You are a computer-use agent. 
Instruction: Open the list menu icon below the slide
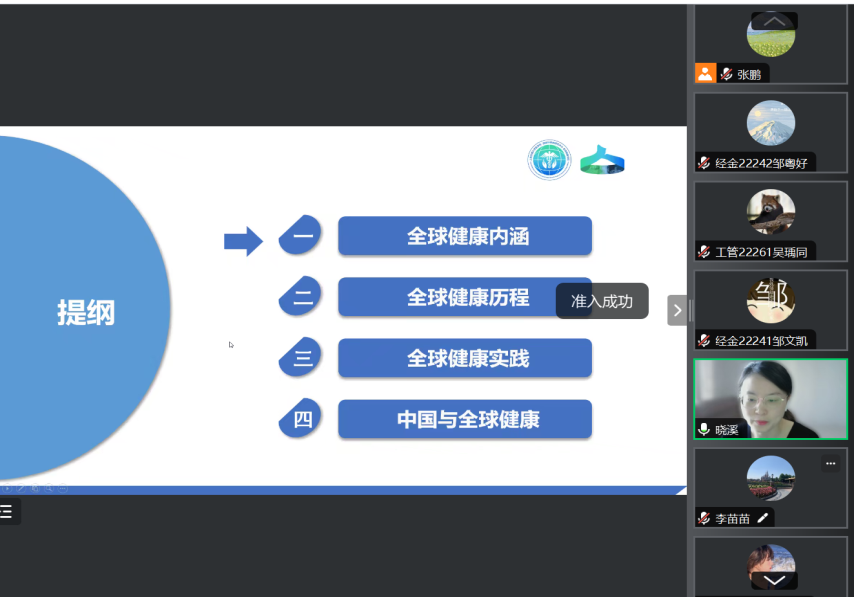tap(7, 512)
